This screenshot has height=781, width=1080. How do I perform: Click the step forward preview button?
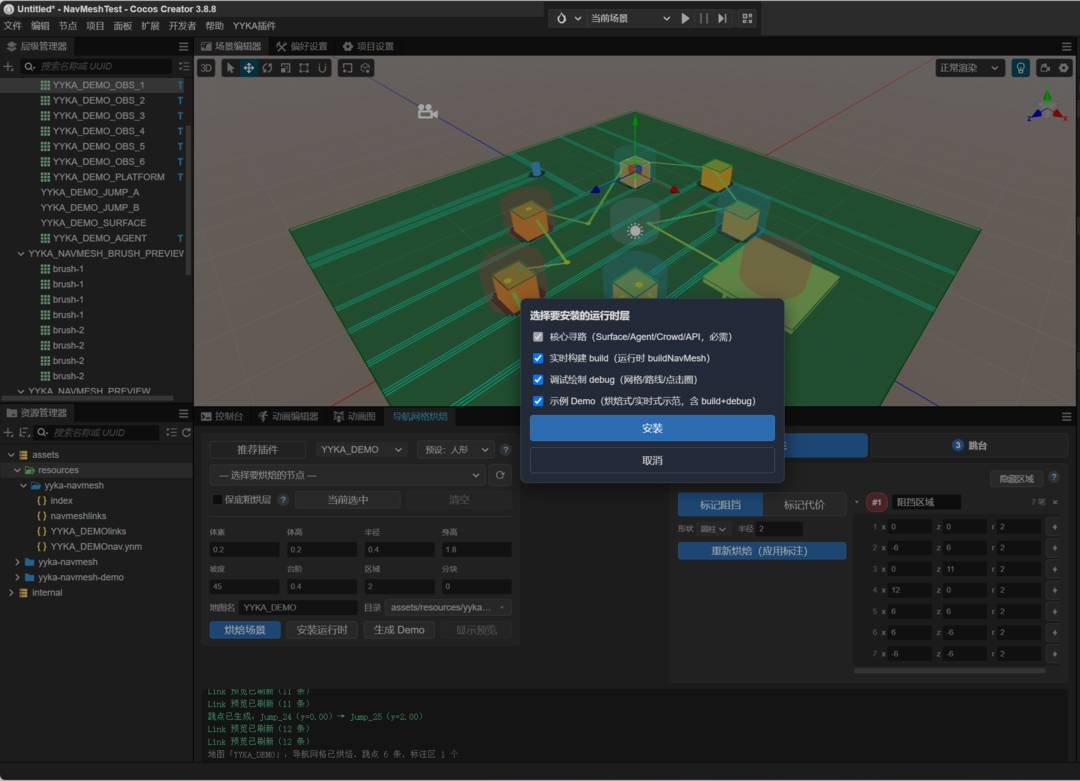(722, 19)
